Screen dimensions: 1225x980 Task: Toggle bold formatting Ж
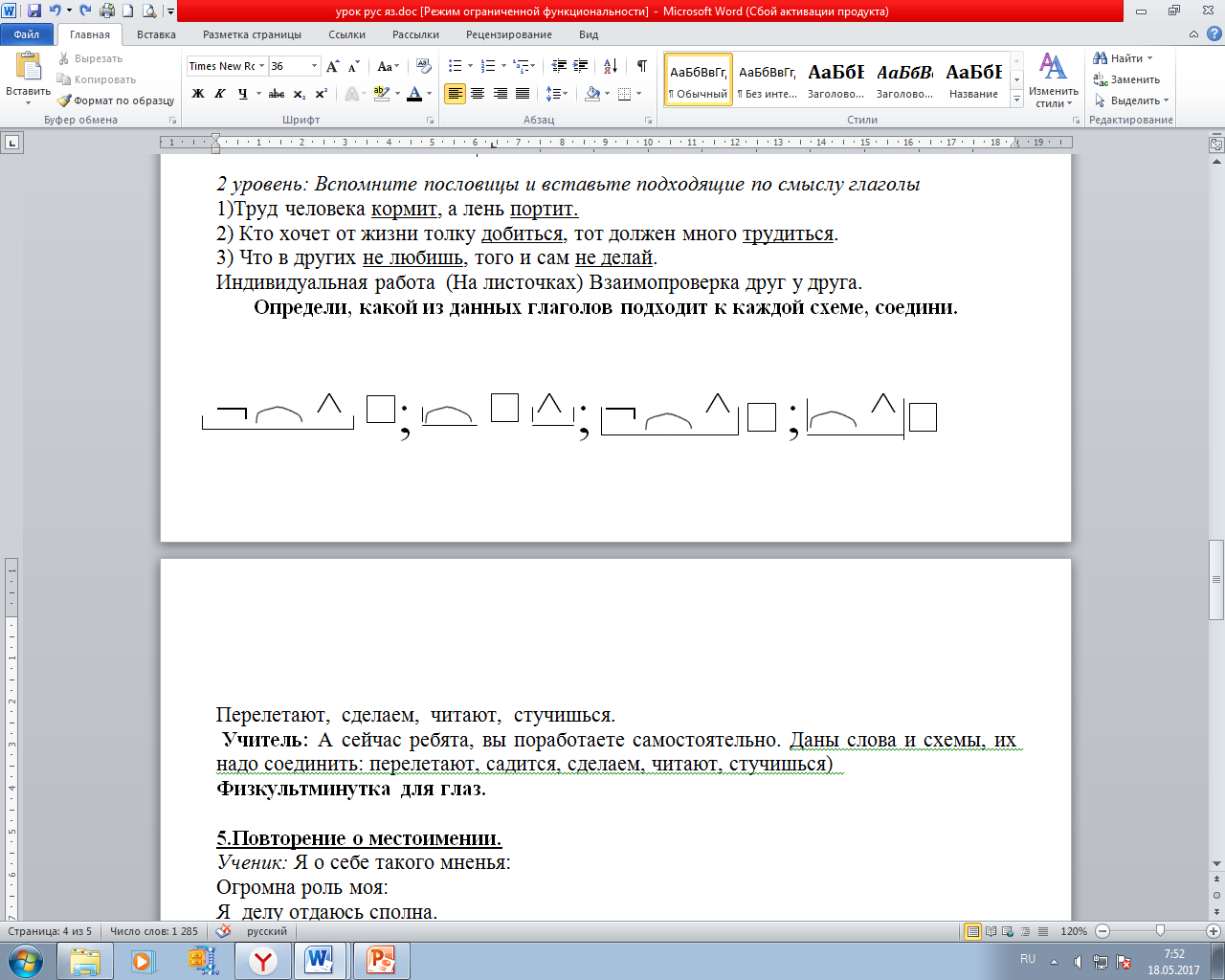198,94
